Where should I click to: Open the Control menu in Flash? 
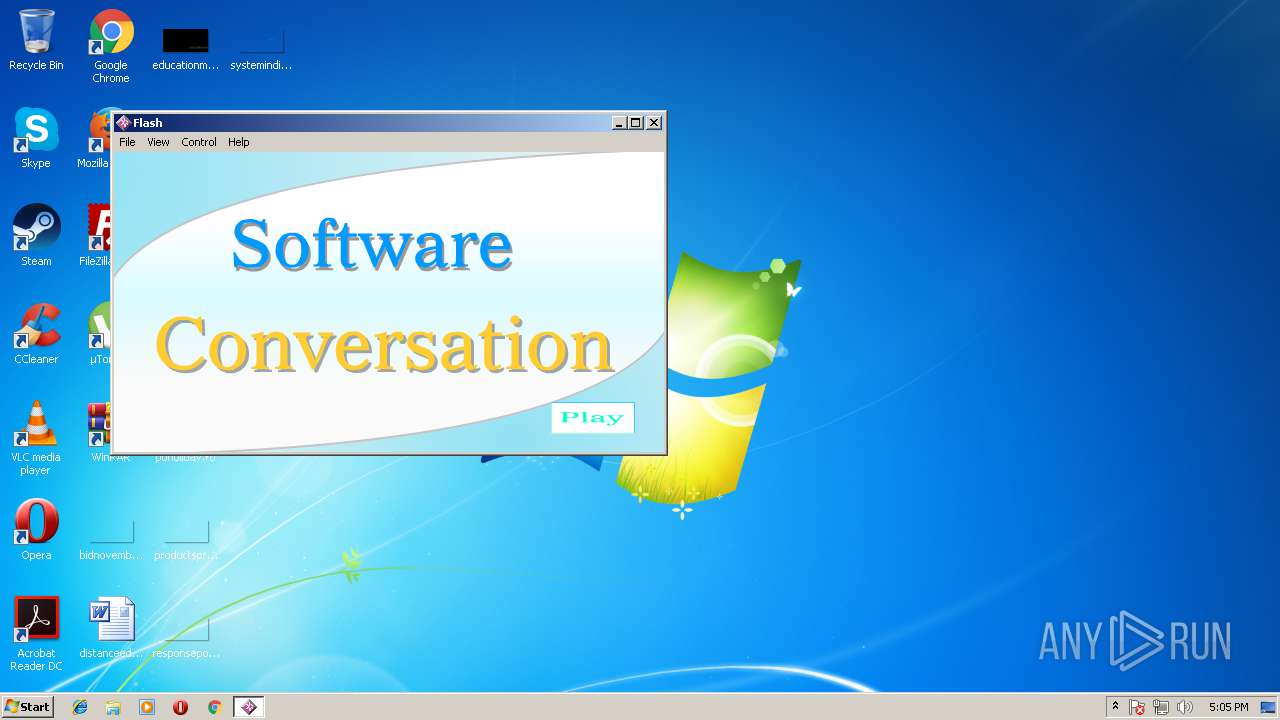199,142
